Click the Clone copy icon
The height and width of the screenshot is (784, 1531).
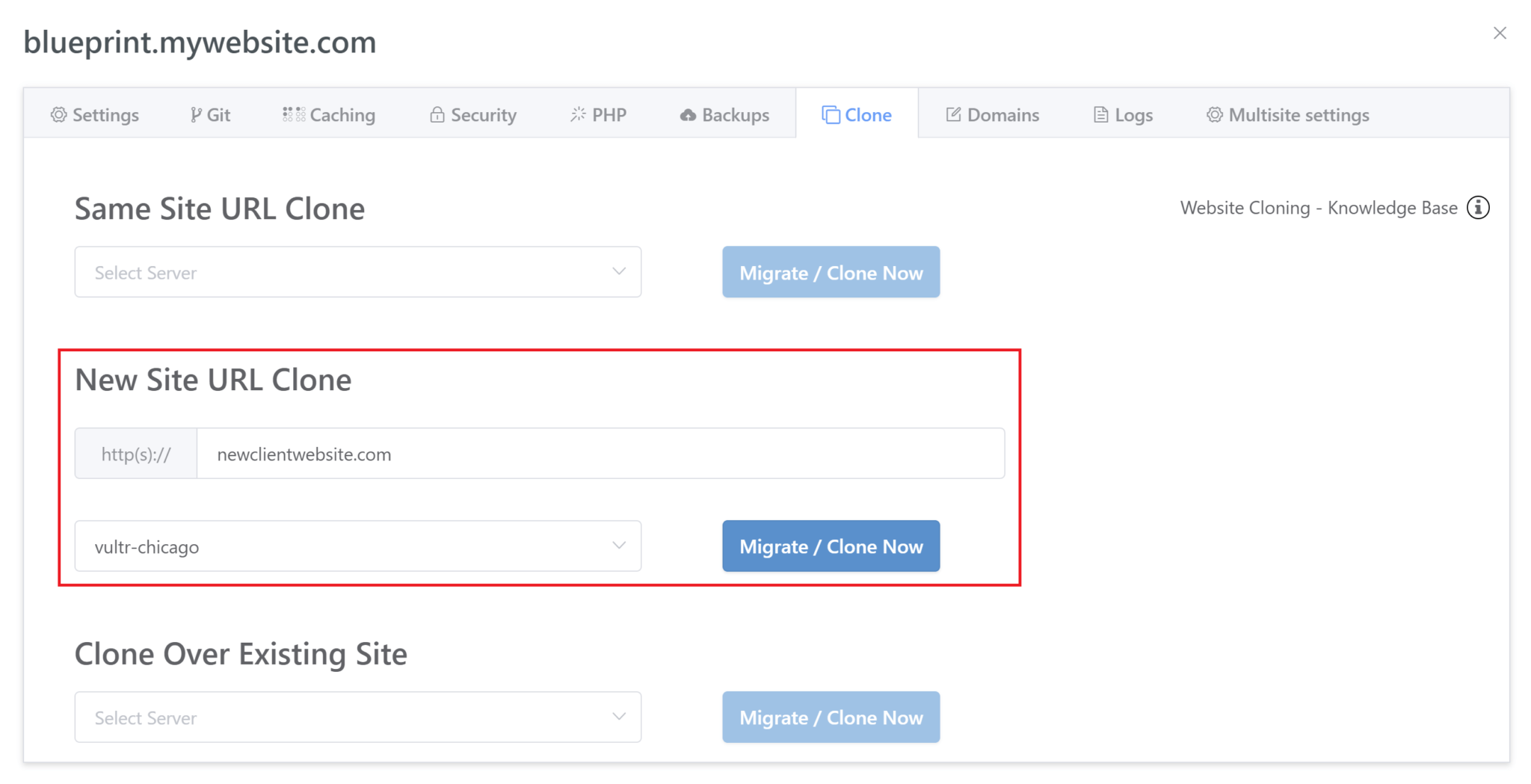point(830,114)
